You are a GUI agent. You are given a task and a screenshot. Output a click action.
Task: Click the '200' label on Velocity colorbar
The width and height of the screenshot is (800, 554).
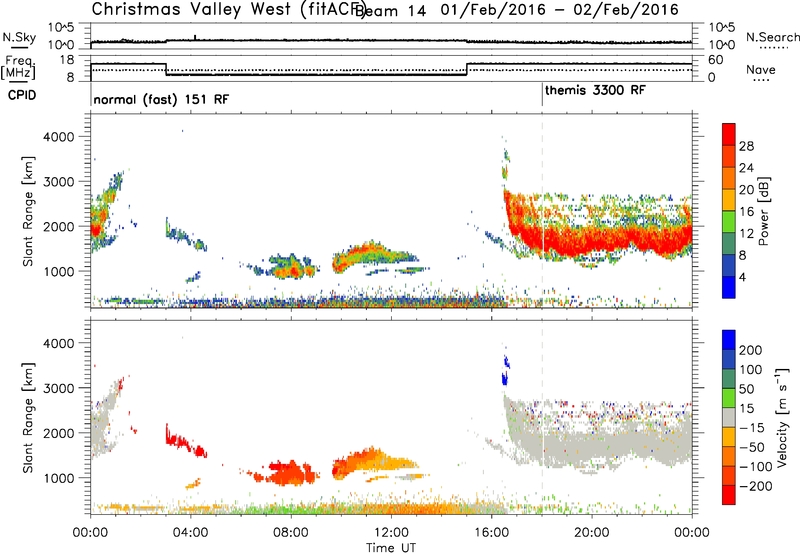751,350
